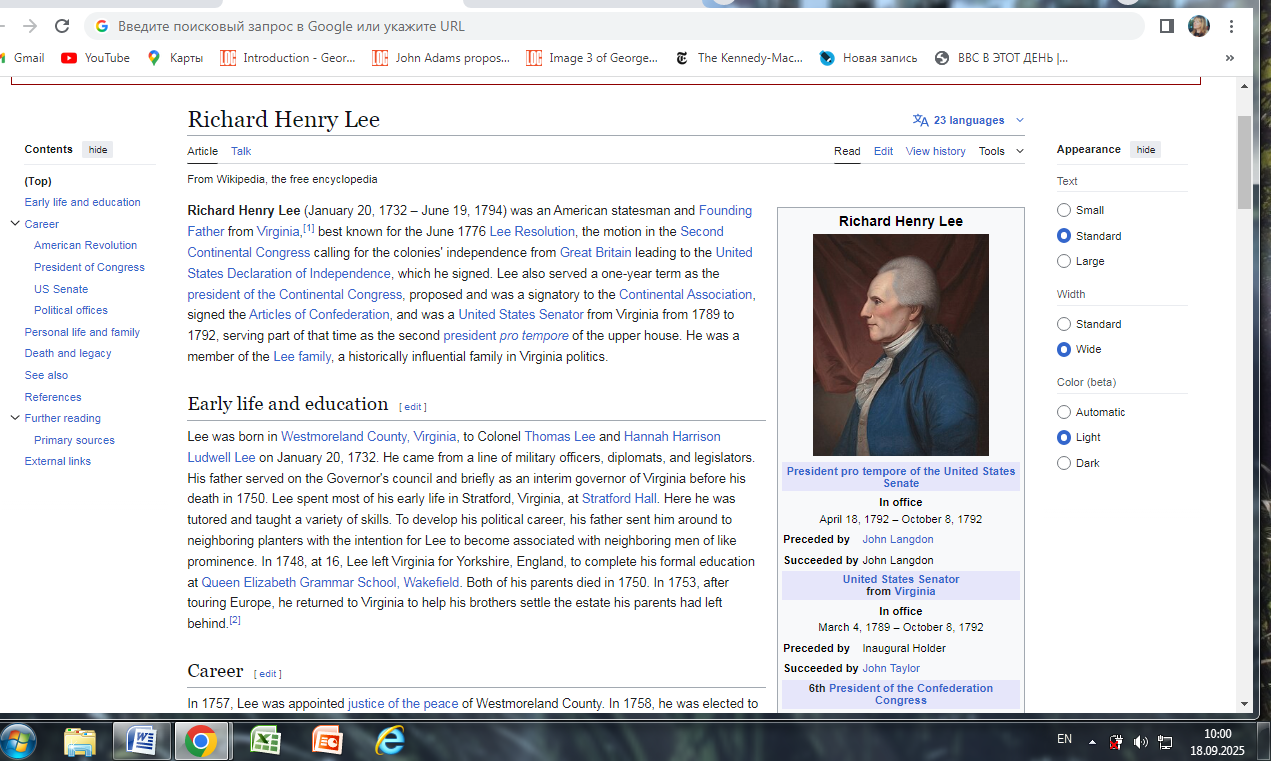Click the Windows Start button

(19, 741)
